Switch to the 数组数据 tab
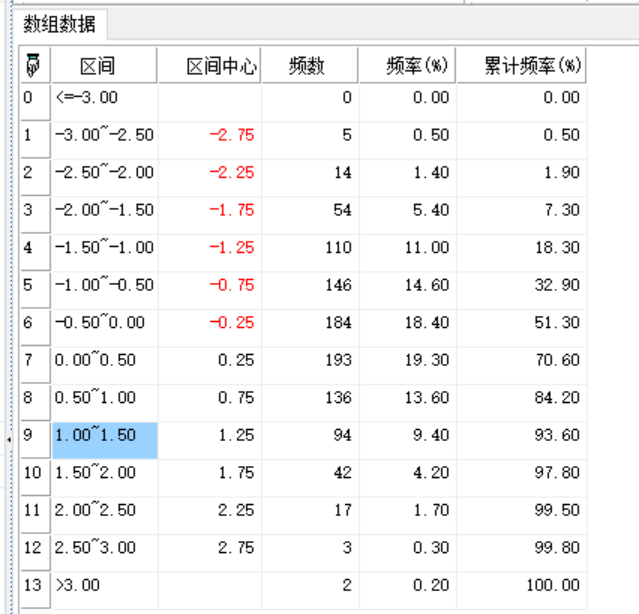This screenshot has height=614, width=639. point(59,26)
